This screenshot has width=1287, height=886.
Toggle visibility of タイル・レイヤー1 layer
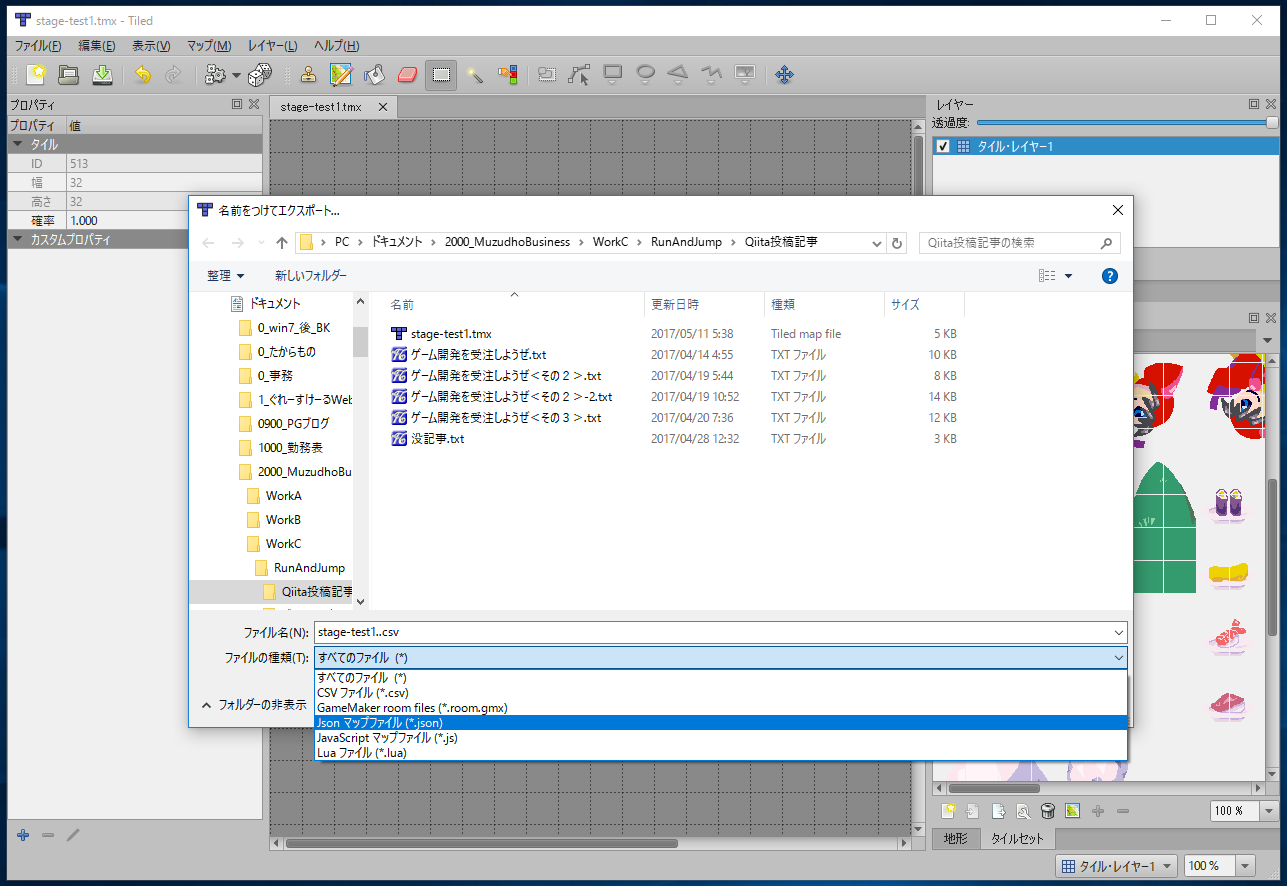point(942,144)
